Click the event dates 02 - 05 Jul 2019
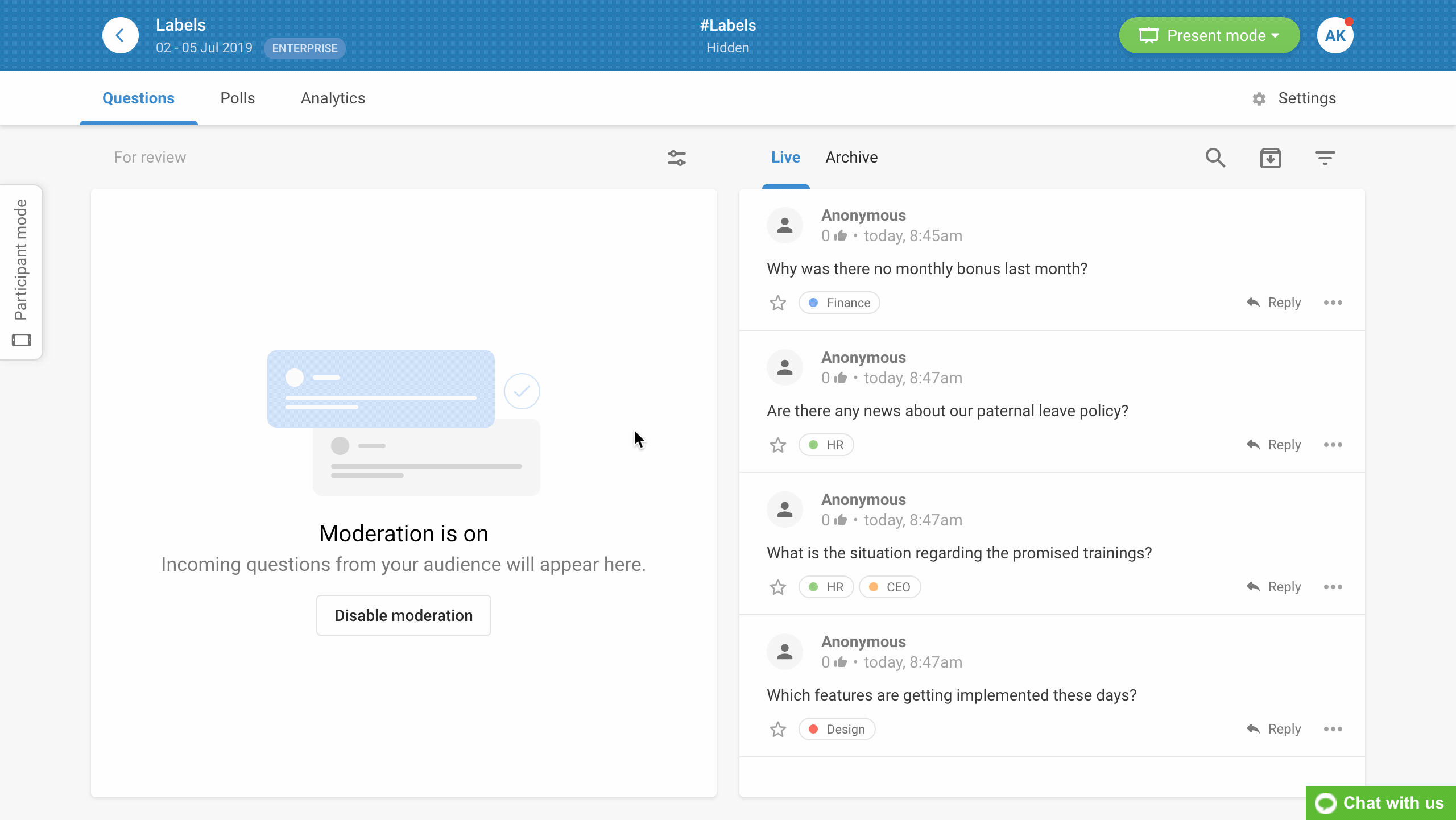Screen dimensions: 1456x820 point(204,48)
